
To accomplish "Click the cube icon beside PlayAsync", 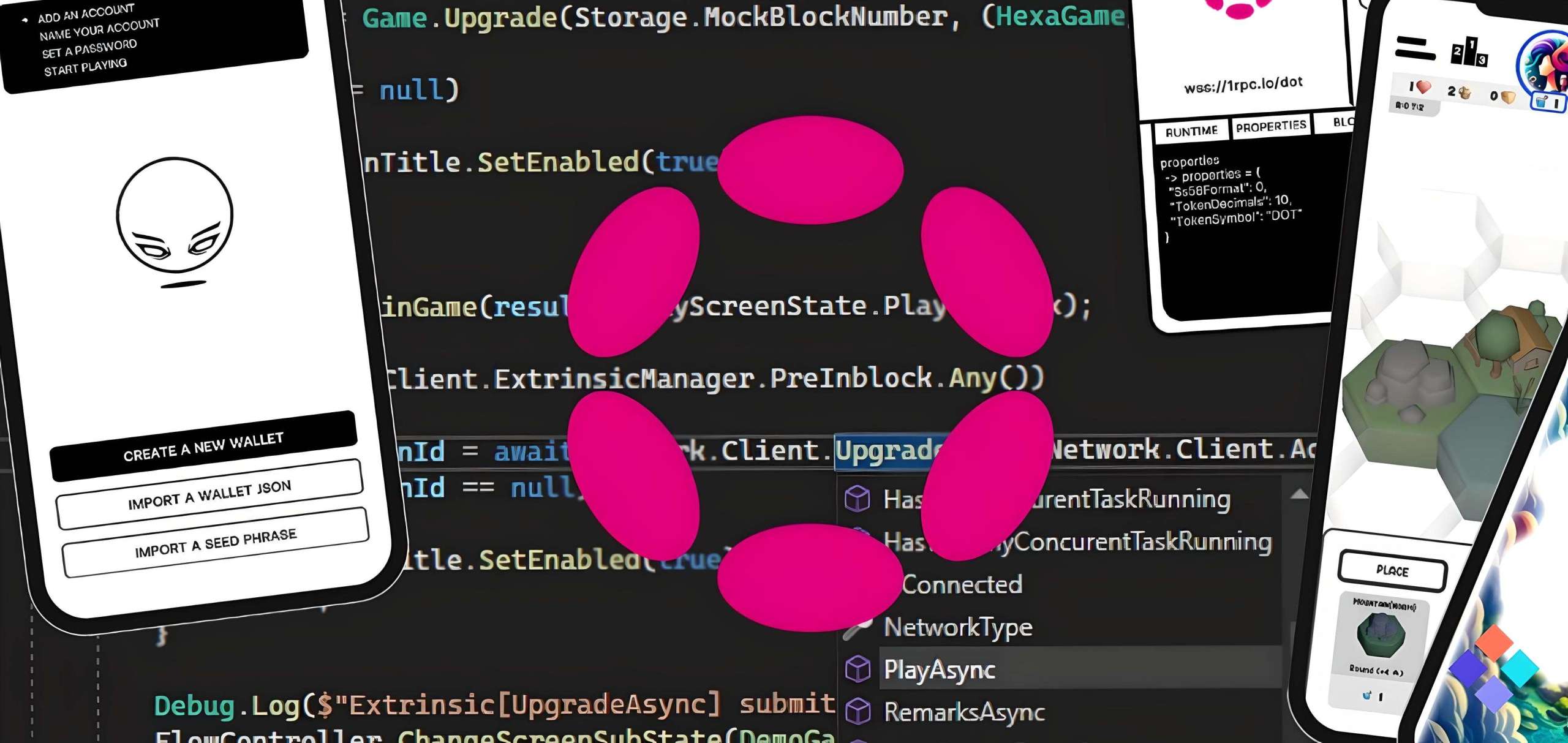I will coord(858,669).
